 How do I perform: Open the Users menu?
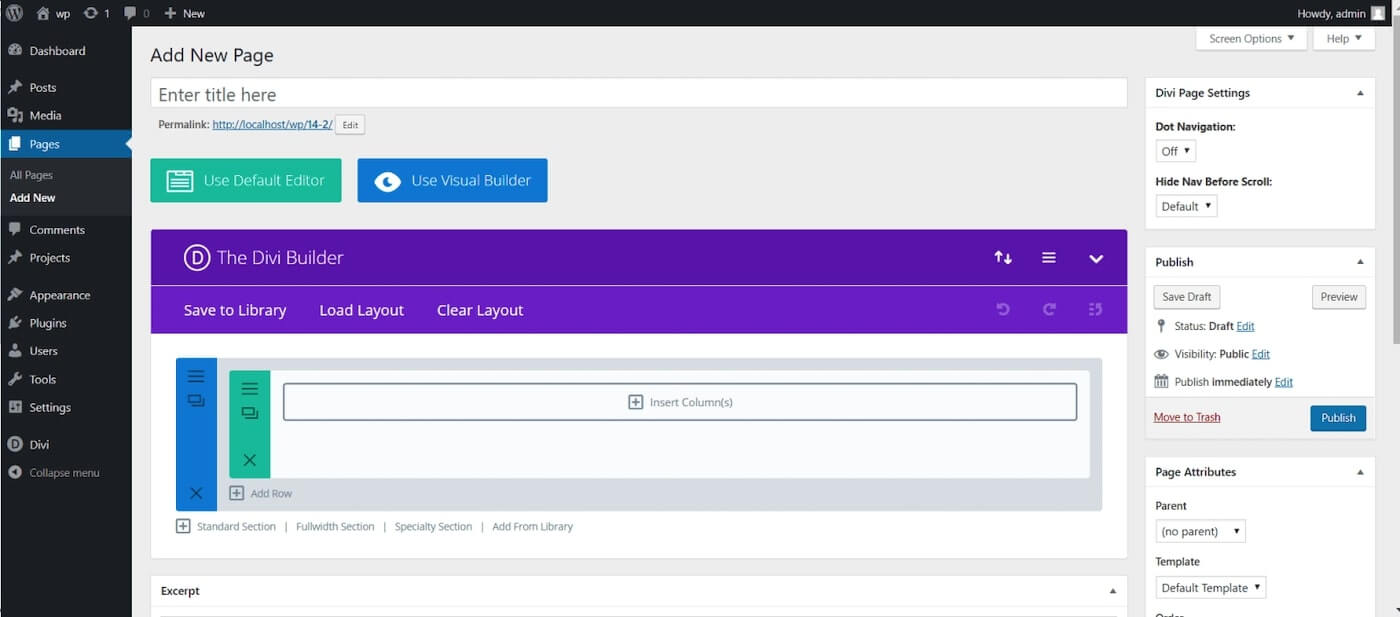pos(43,351)
